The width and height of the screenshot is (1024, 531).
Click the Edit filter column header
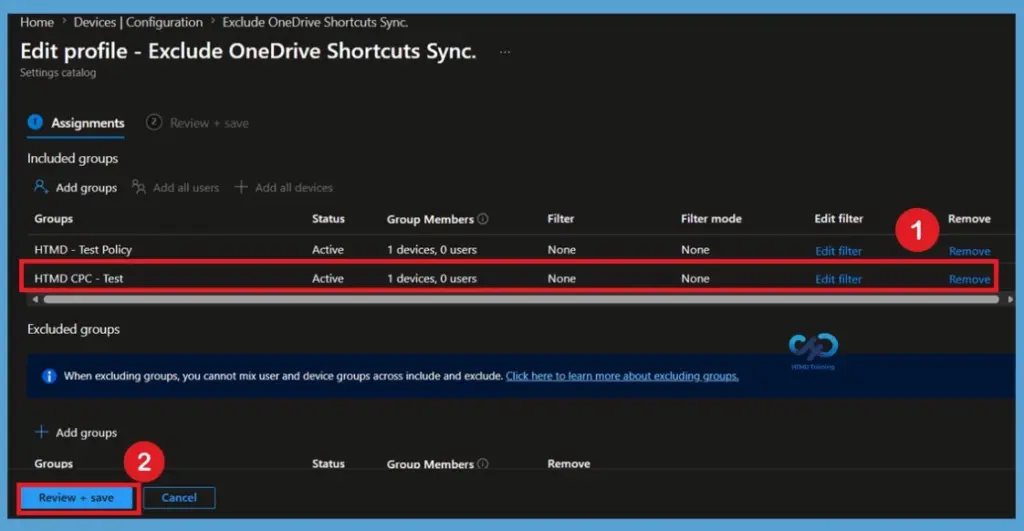pyautogui.click(x=839, y=219)
